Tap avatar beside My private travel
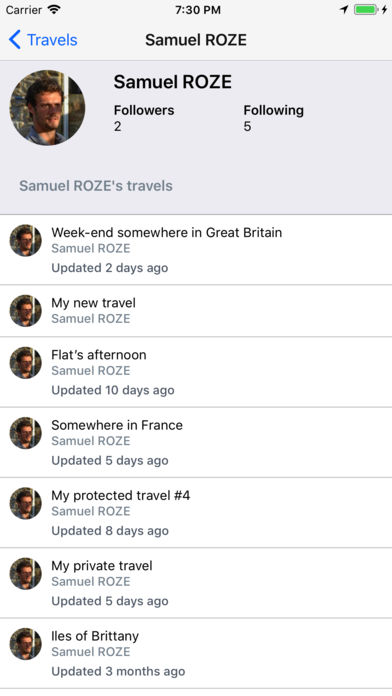Image resolution: width=392 pixels, height=696 pixels. pos(26,573)
